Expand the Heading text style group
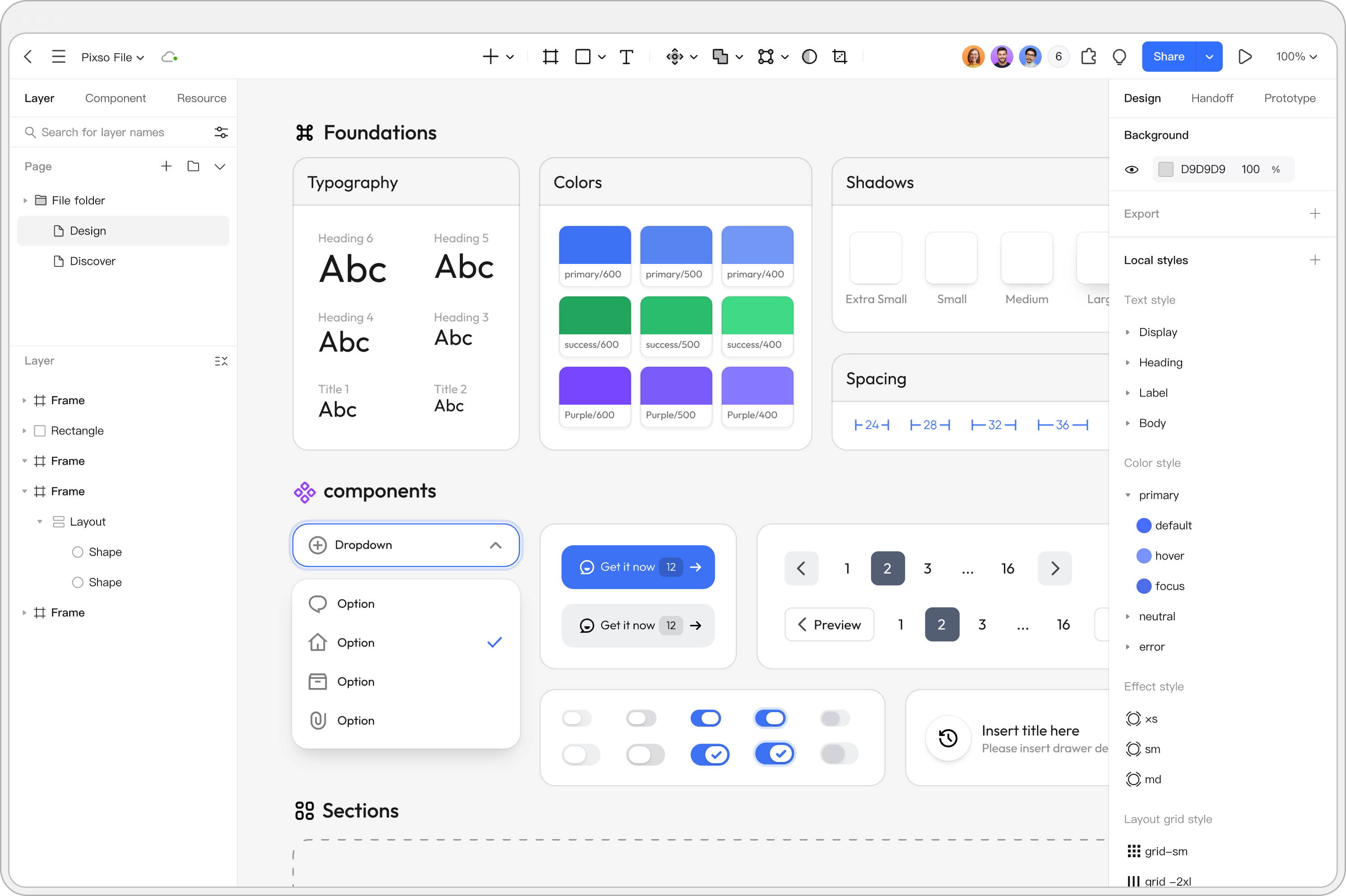Viewport: 1346px width, 896px height. 1128,362
